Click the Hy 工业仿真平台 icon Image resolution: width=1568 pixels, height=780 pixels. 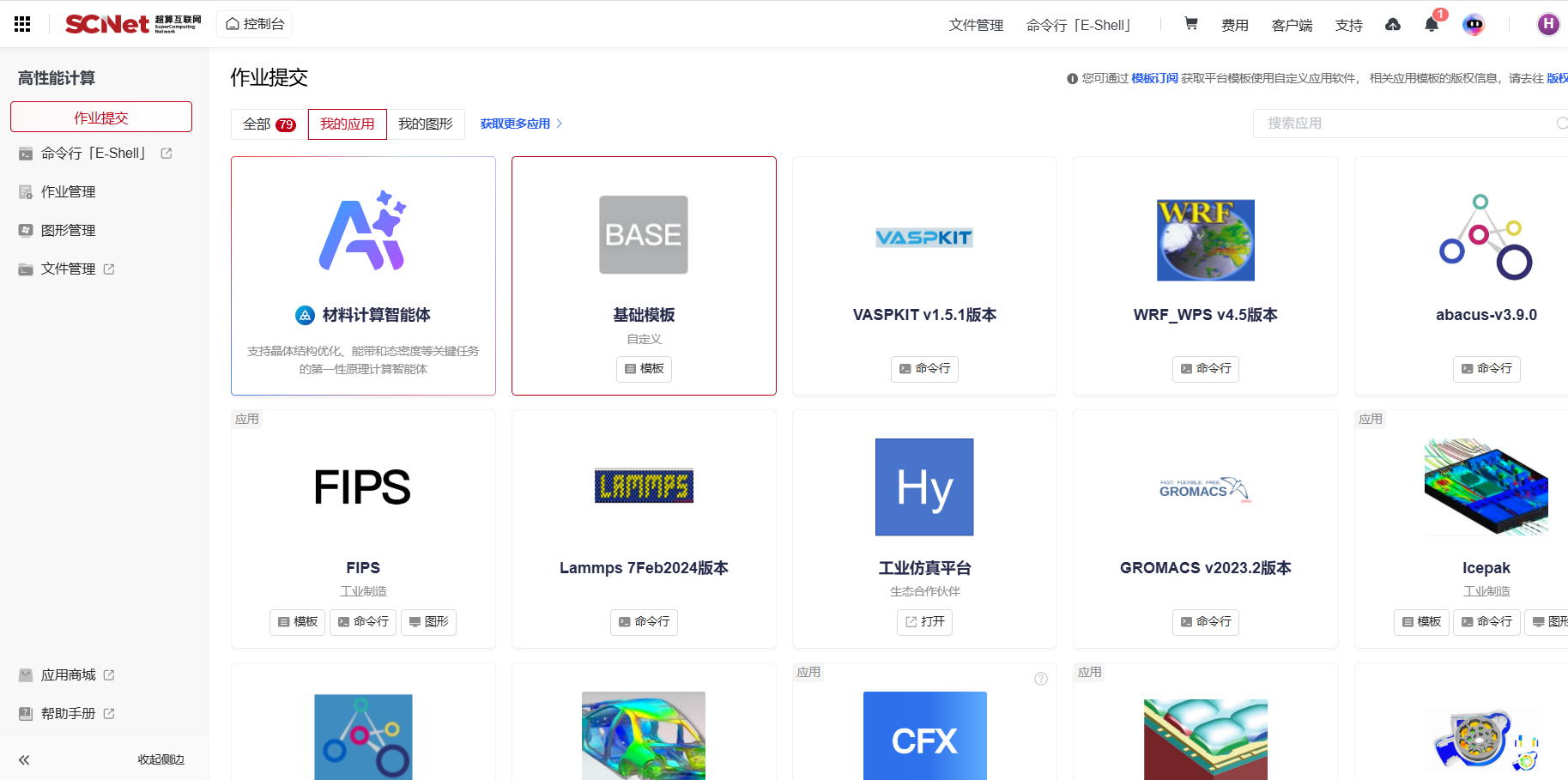pyautogui.click(x=924, y=487)
